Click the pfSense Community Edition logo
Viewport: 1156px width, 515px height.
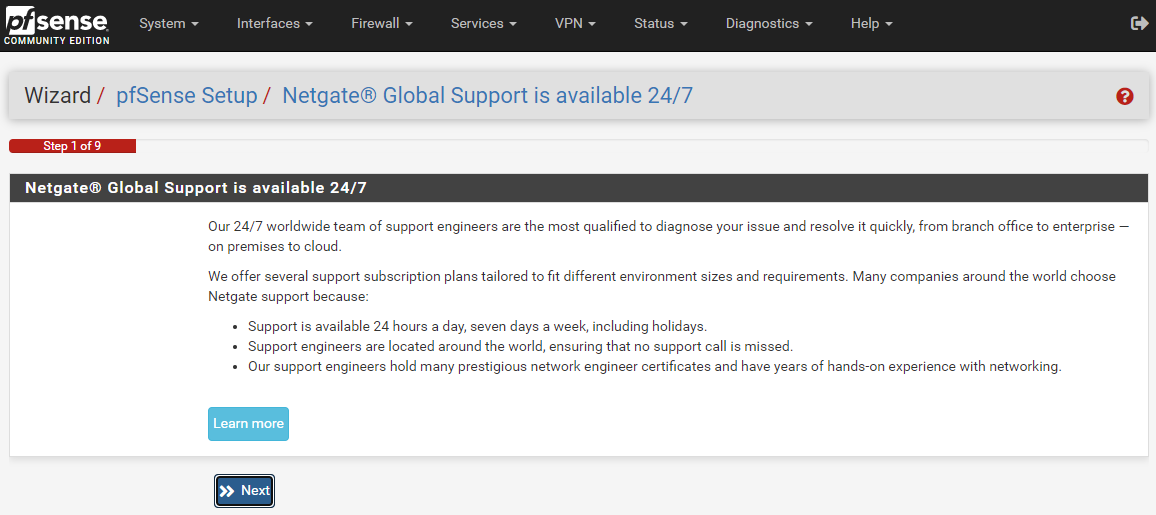57,26
